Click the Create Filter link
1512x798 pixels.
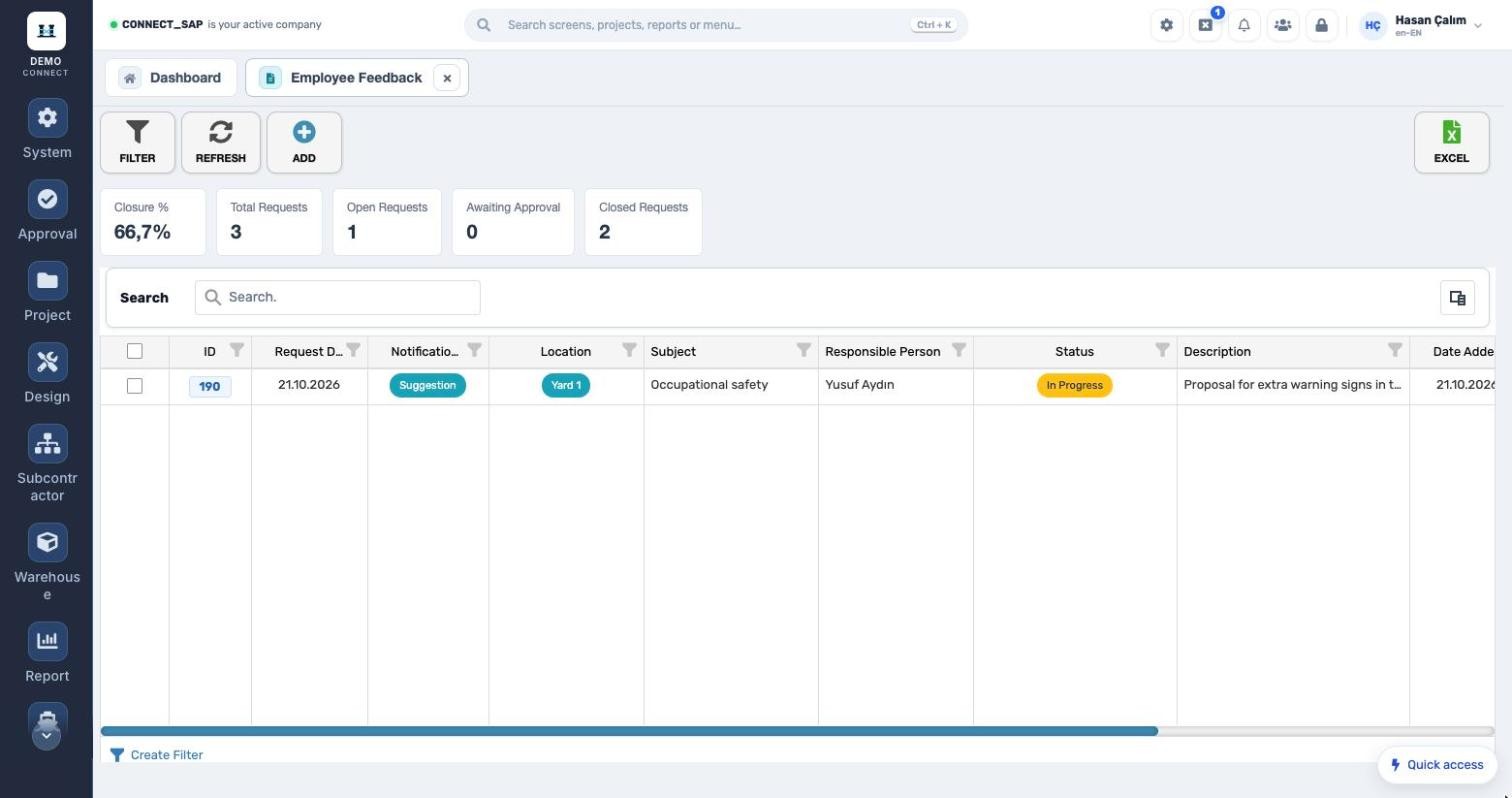157,755
